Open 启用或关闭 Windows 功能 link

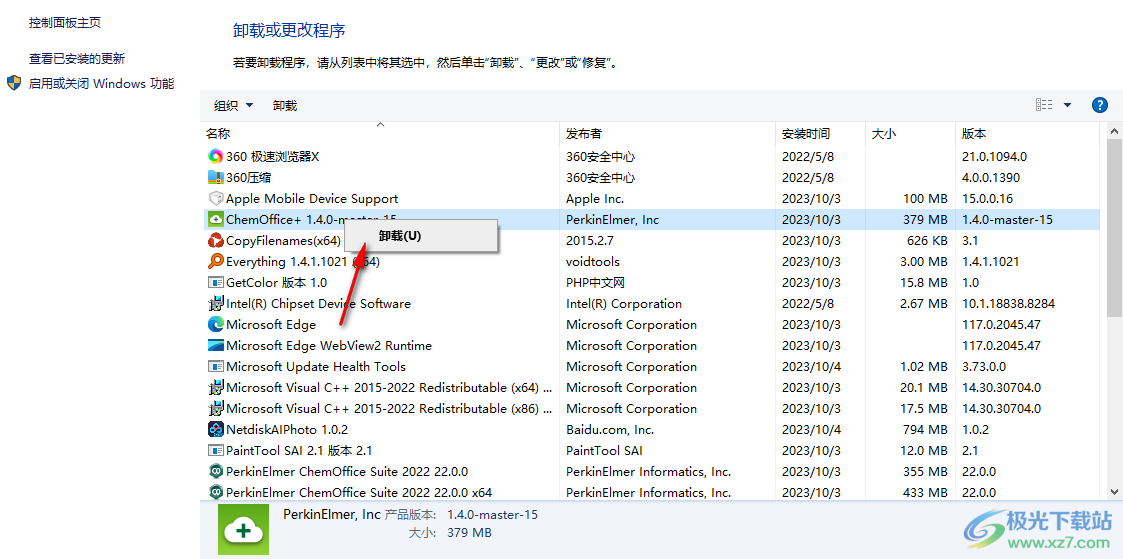click(101, 84)
